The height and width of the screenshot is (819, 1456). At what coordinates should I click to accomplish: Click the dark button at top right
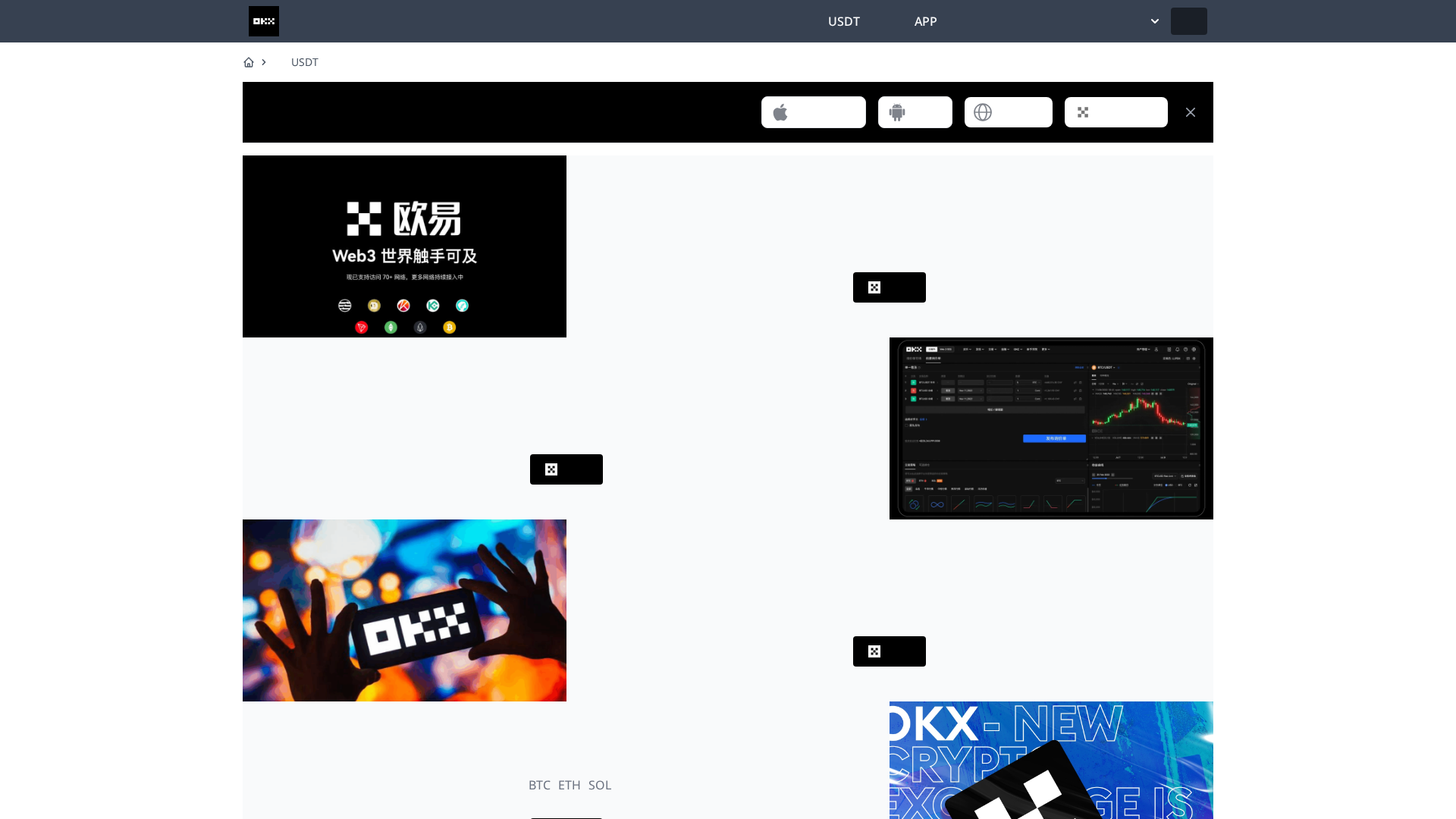coord(1188,21)
